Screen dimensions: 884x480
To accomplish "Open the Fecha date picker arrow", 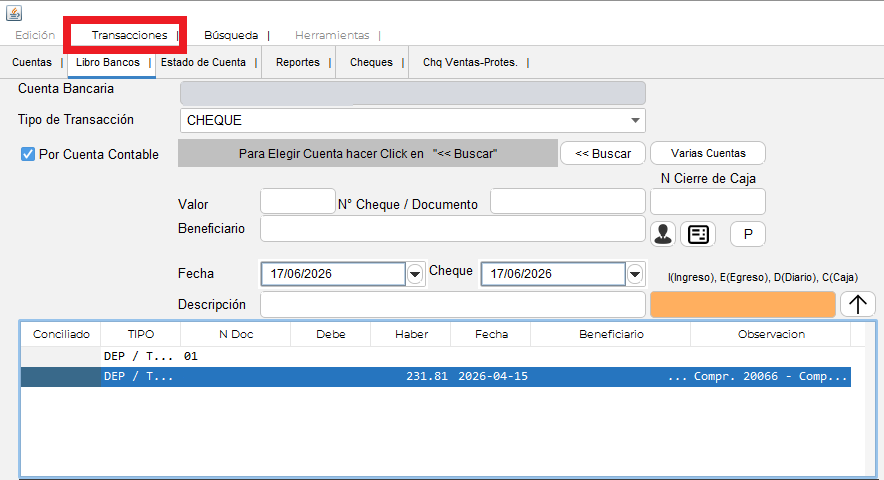I will (415, 274).
